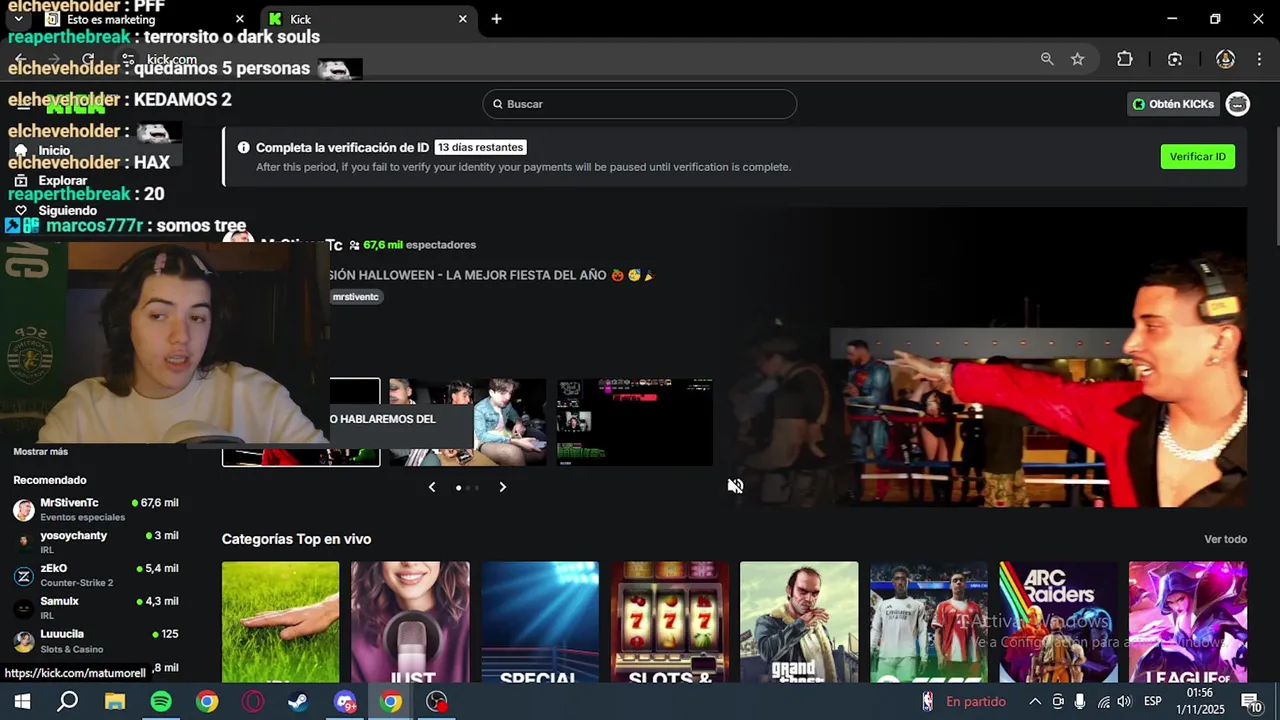Click the '13 días restantes' badge
The height and width of the screenshot is (720, 1280).
481,147
